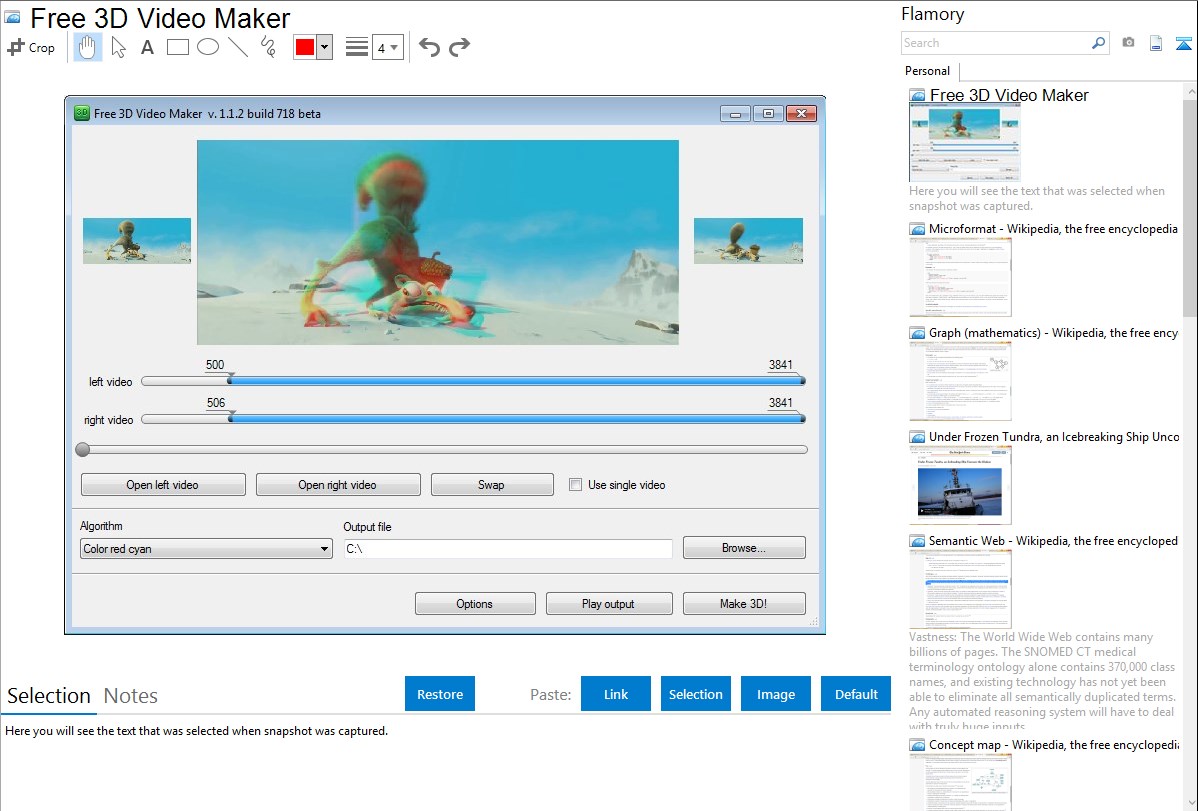1198x811 pixels.
Task: Click the Paste Default button
Action: 856,694
